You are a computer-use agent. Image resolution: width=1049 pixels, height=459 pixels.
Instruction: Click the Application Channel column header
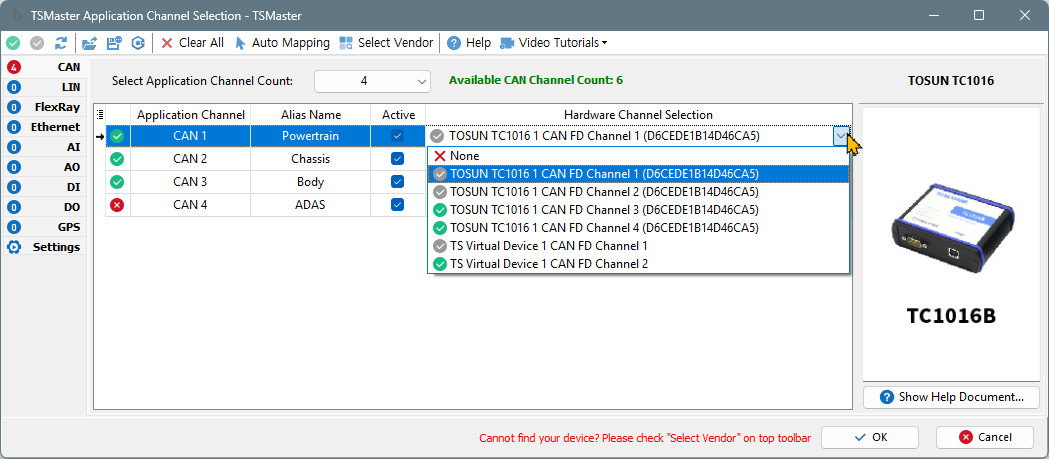point(191,115)
